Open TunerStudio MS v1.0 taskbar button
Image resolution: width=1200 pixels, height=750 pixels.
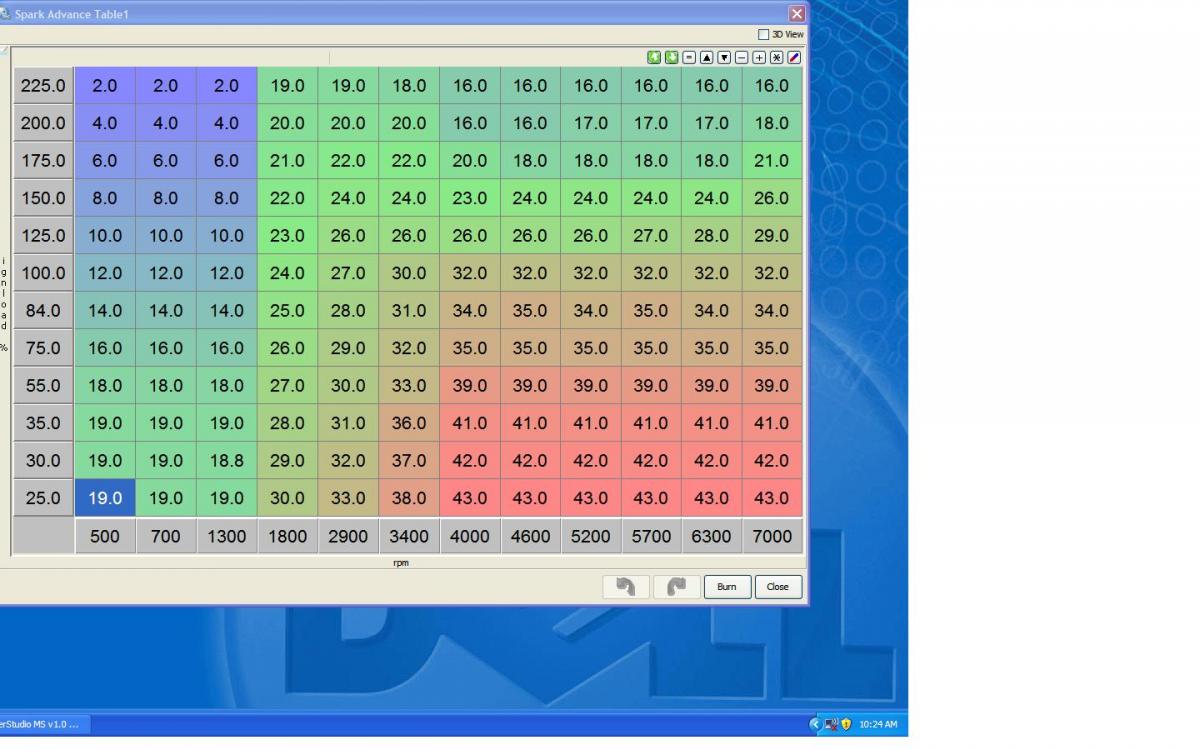42,724
